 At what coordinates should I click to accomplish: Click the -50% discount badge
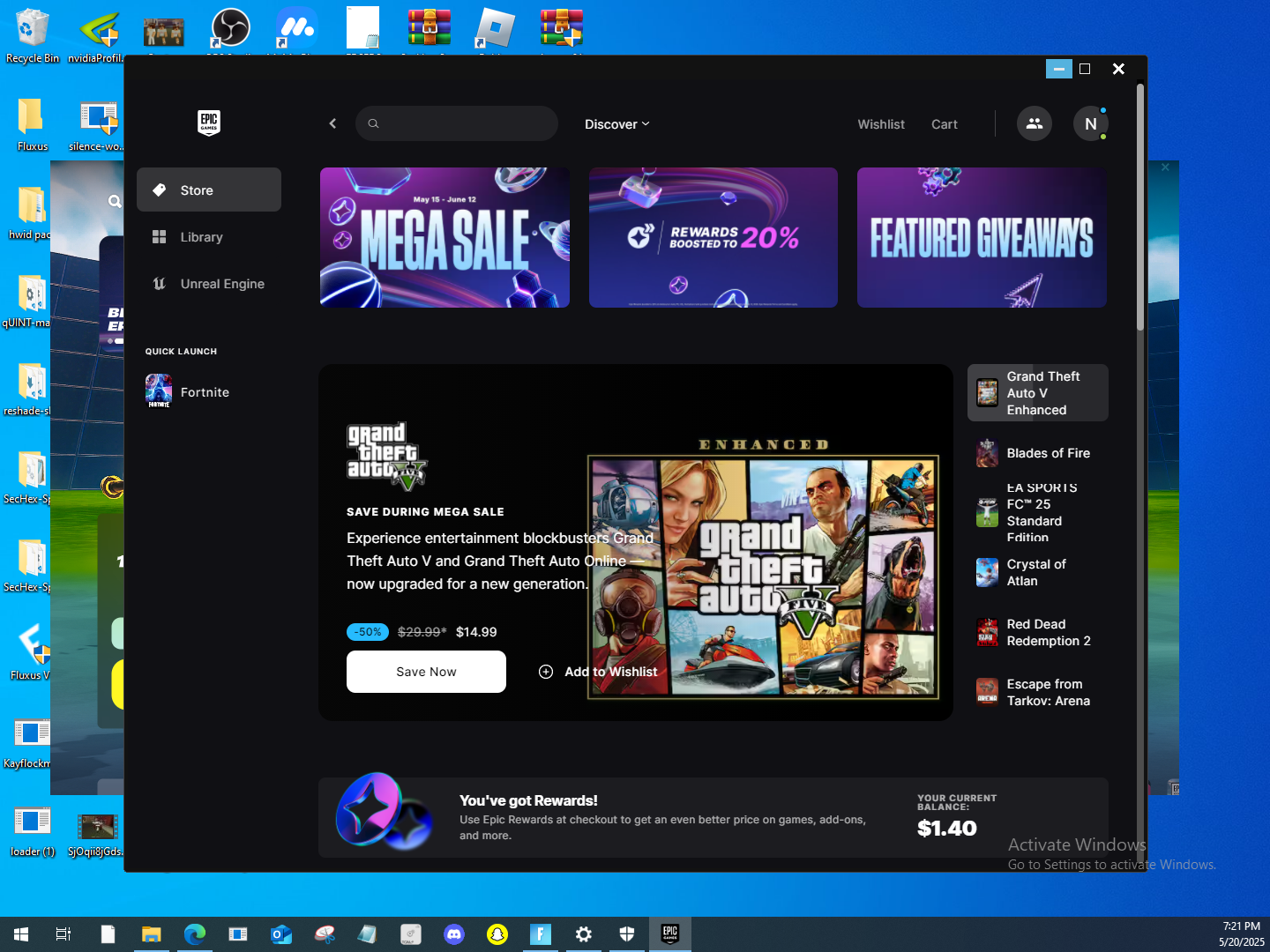pos(368,632)
